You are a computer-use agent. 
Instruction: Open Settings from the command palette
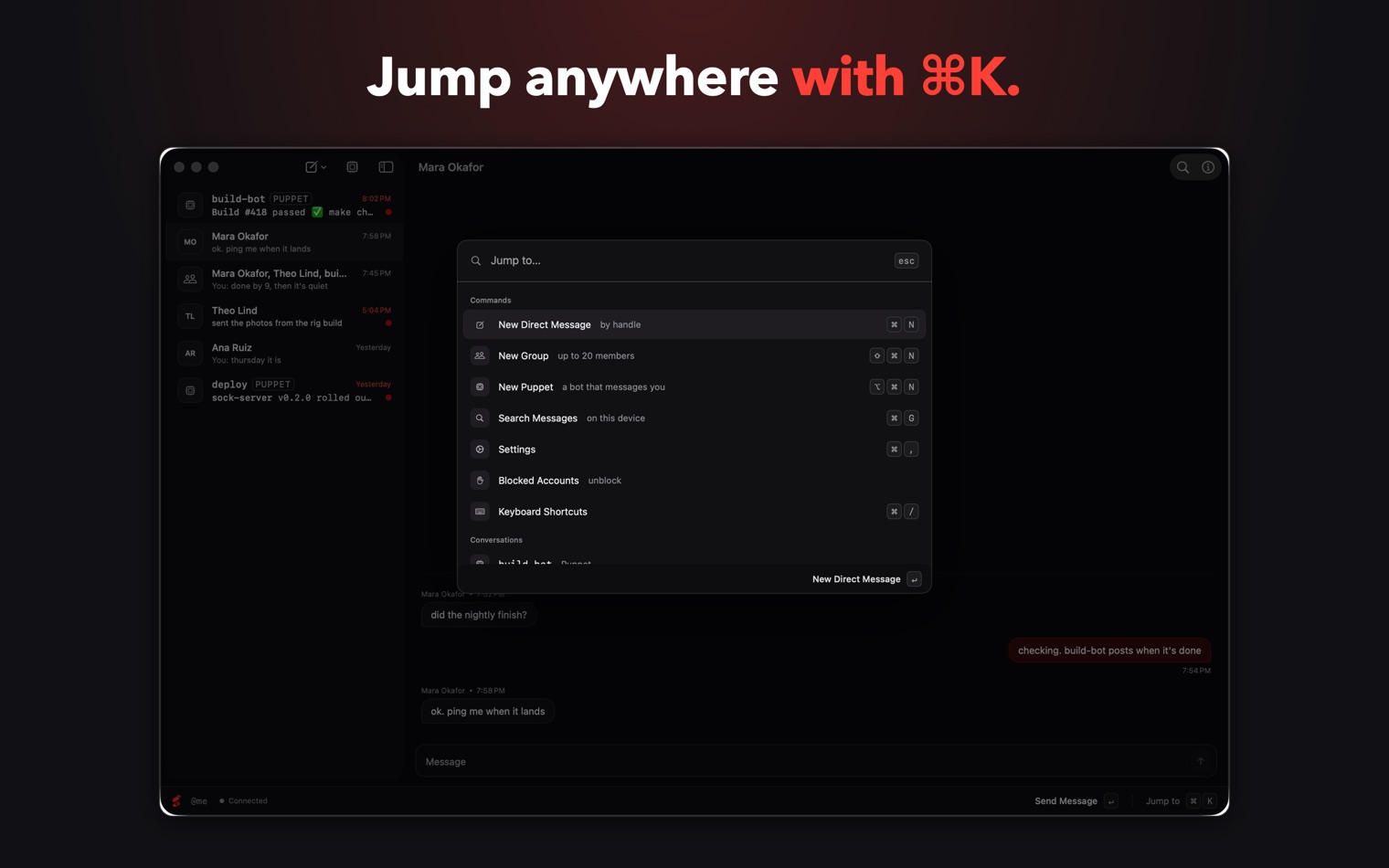click(694, 449)
